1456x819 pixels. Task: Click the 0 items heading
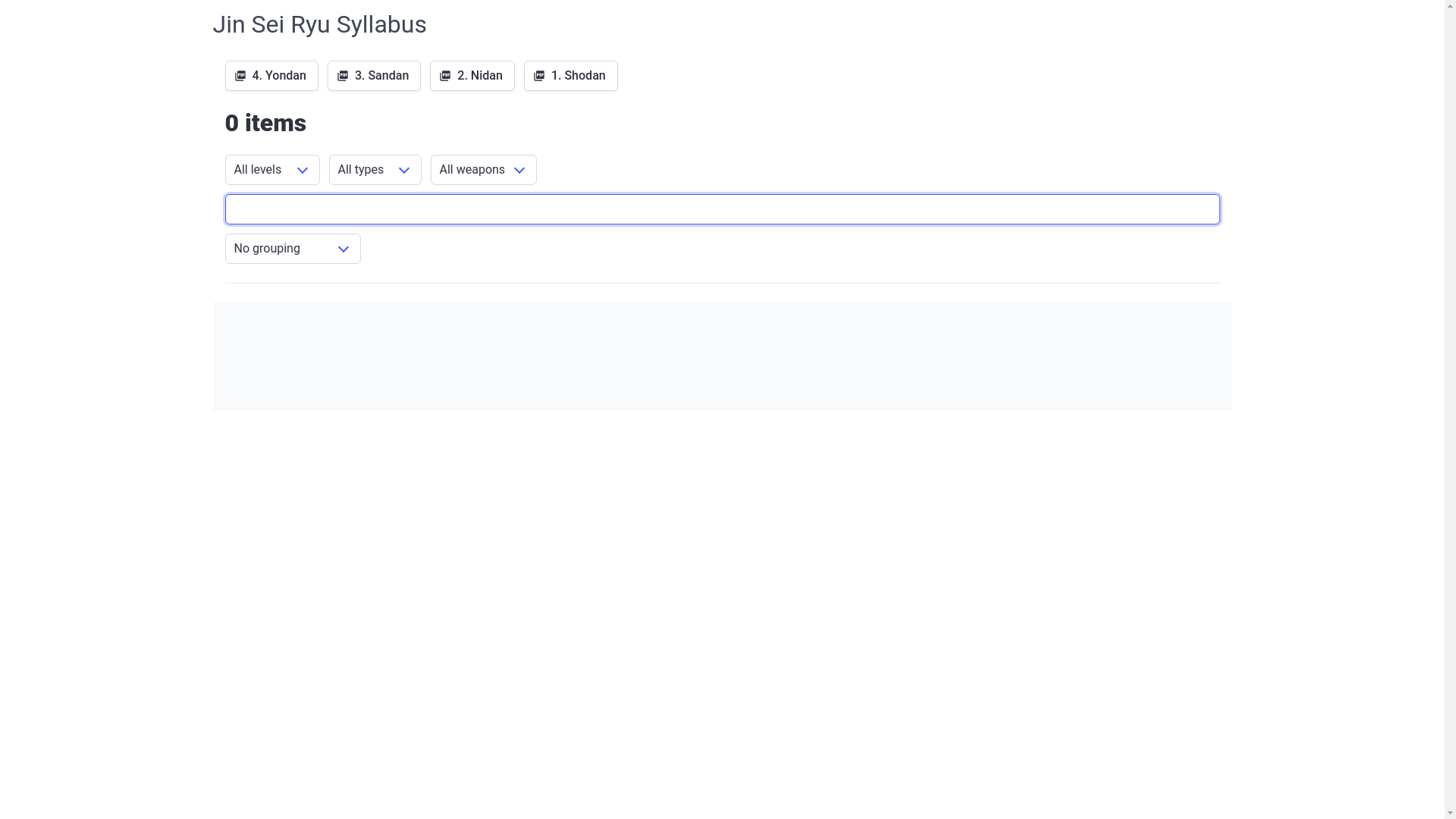click(x=265, y=123)
